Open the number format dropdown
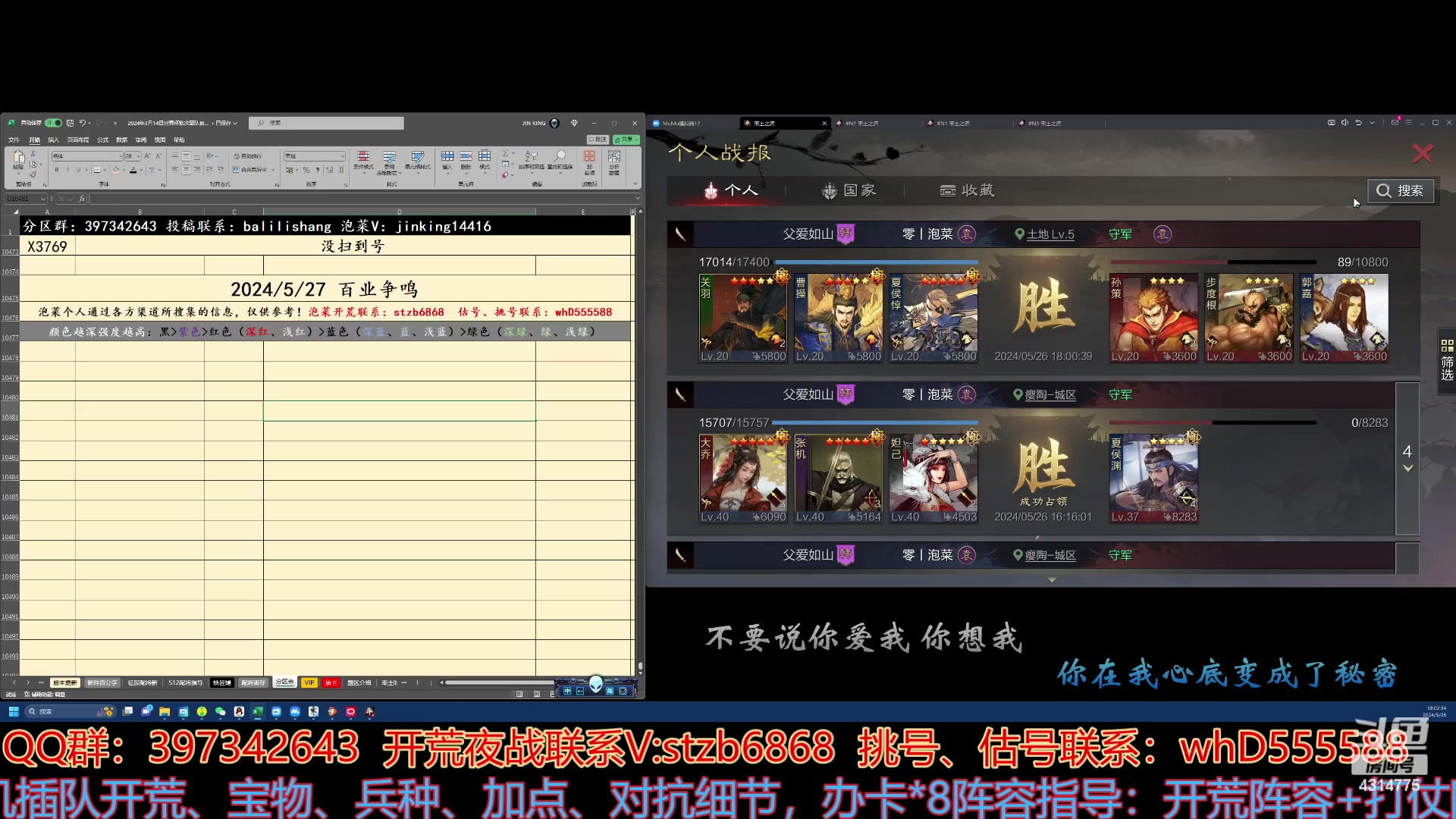The width and height of the screenshot is (1456, 819). (x=343, y=156)
